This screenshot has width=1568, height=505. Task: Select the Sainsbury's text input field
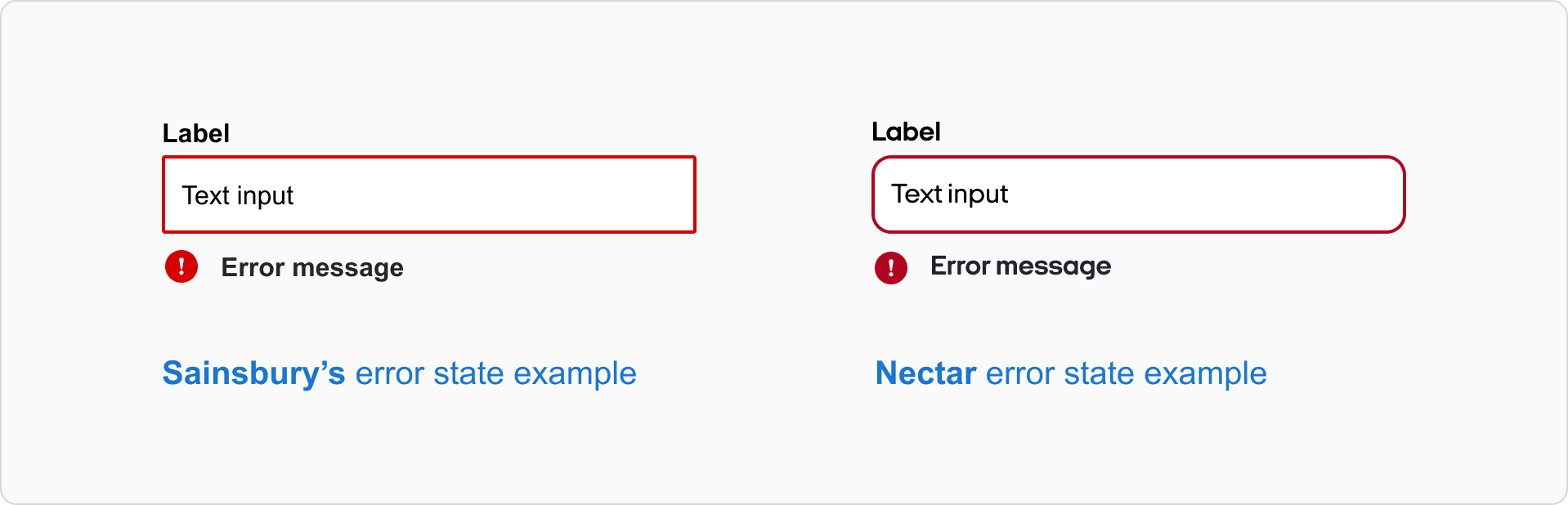pyautogui.click(x=429, y=194)
